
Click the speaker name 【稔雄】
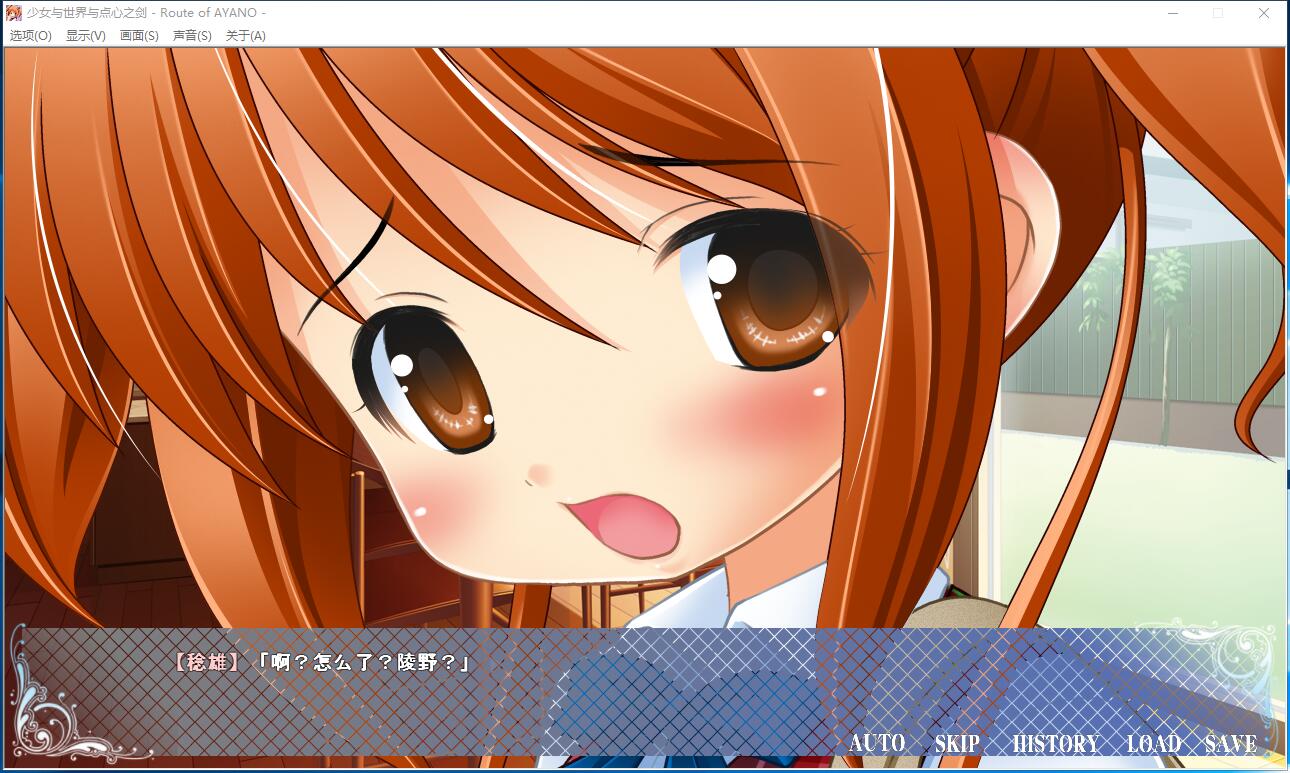207,662
